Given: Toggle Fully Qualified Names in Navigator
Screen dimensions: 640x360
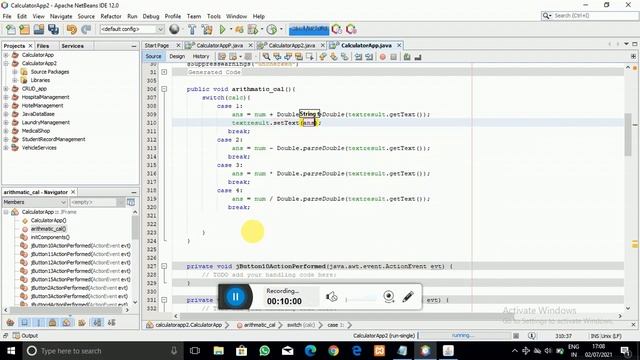Looking at the screenshot, I should [x=82, y=322].
